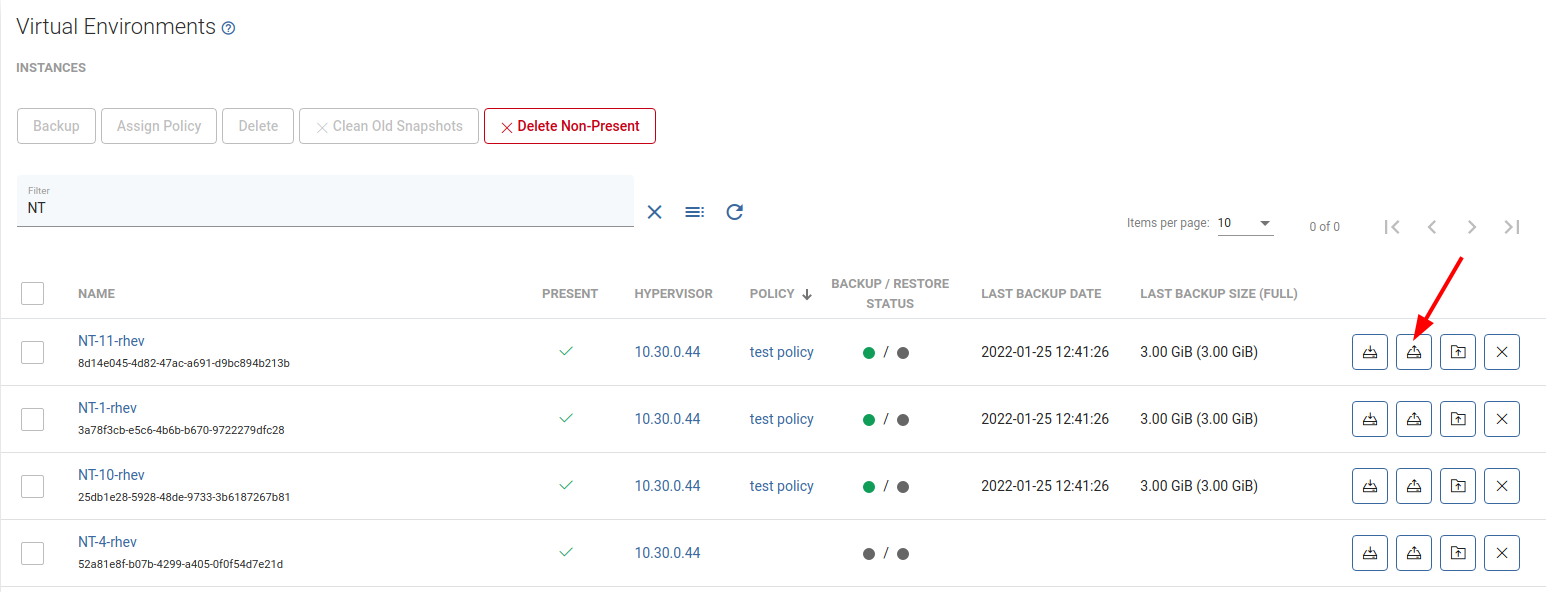Open the Items per page dropdown
Screen dimensions: 1546x592
point(1245,223)
